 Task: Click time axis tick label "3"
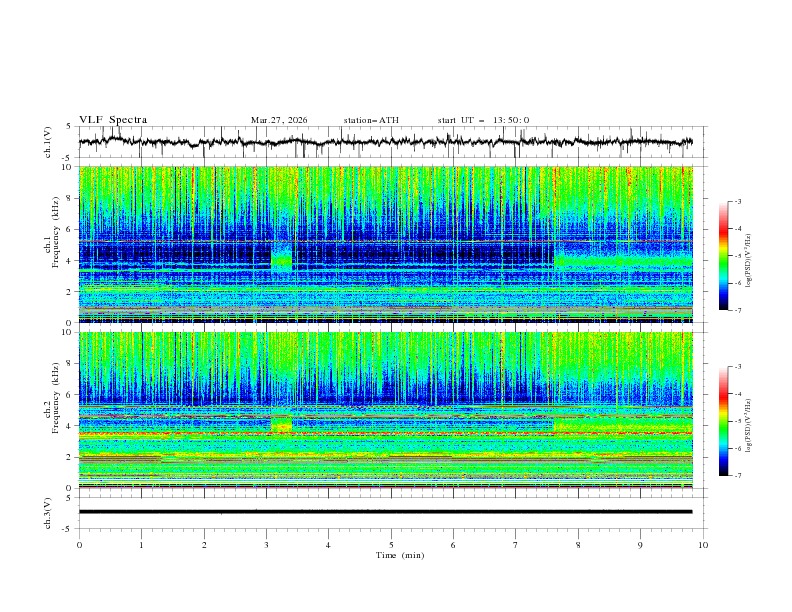tap(266, 545)
